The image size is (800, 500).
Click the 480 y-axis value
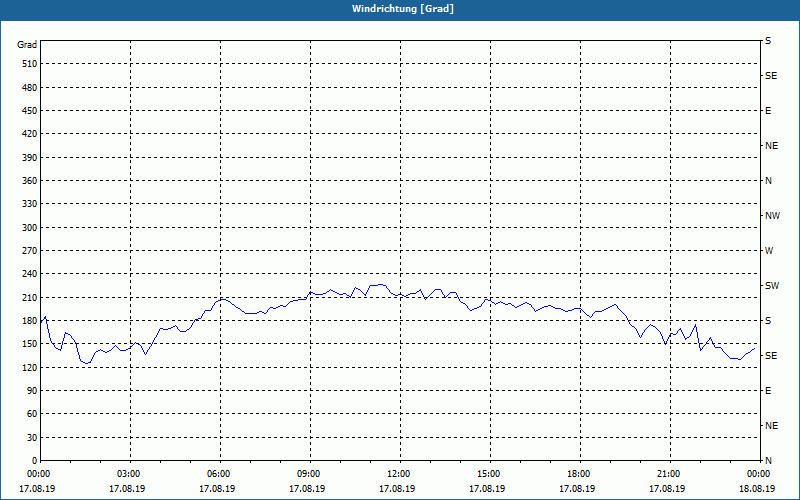(x=30, y=88)
